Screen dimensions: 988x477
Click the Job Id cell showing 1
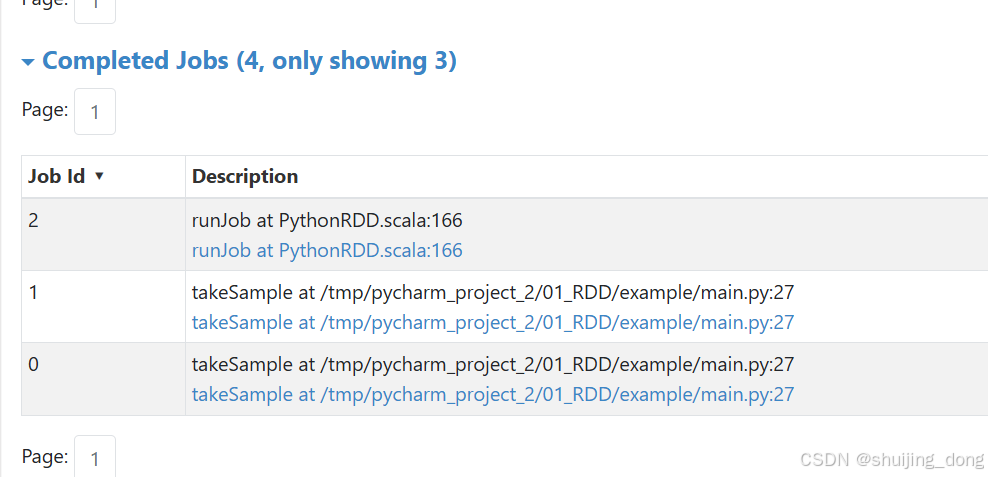coord(34,292)
